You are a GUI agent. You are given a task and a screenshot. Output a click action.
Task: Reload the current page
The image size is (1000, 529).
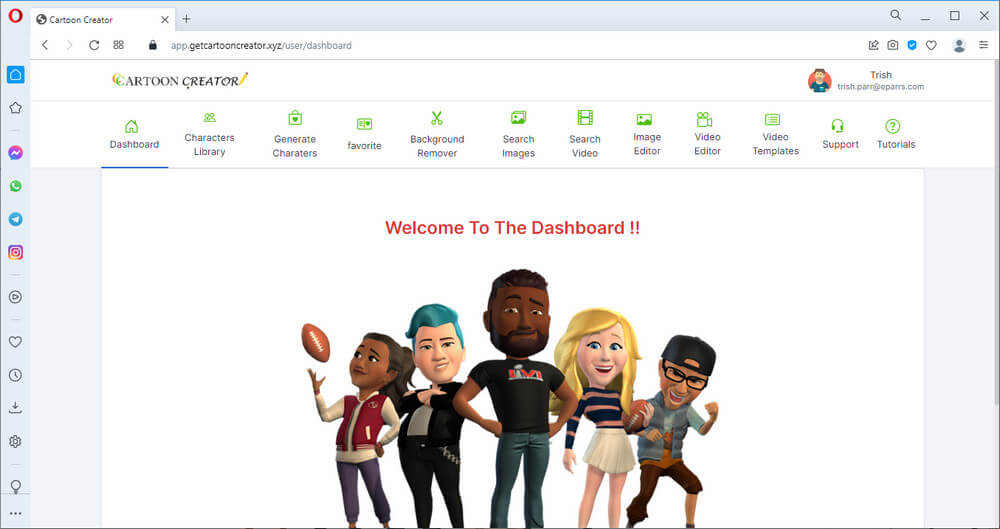[94, 45]
